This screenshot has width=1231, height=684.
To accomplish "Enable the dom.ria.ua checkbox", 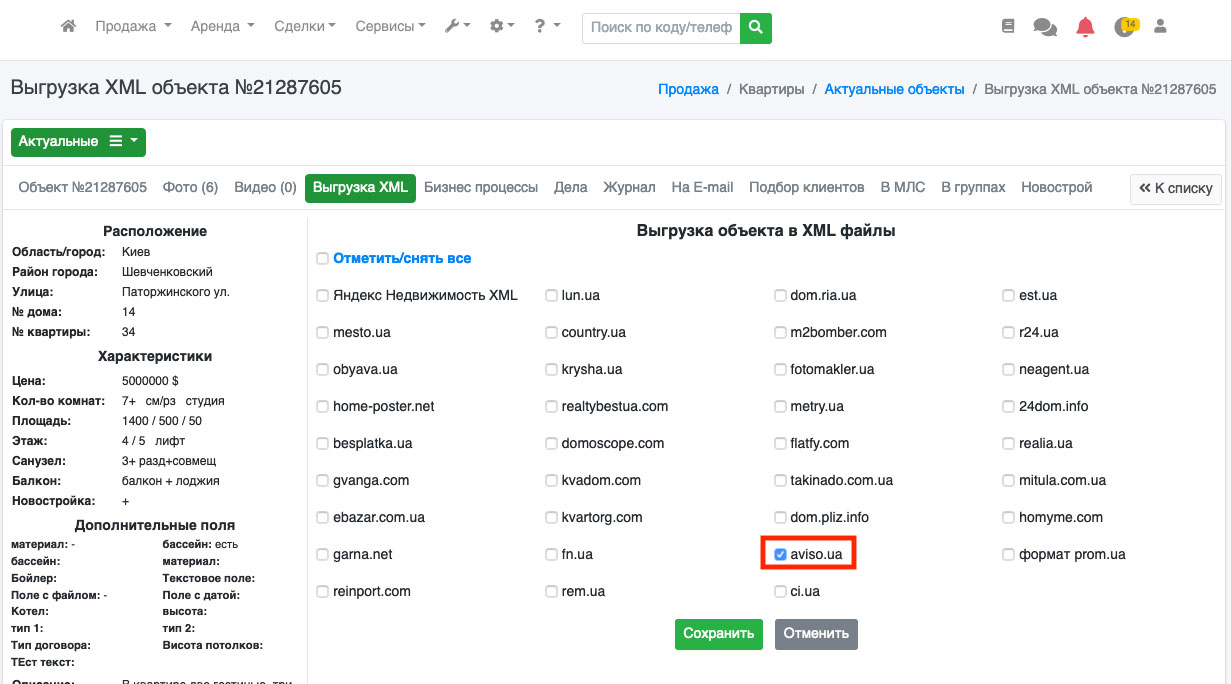I will 780,295.
